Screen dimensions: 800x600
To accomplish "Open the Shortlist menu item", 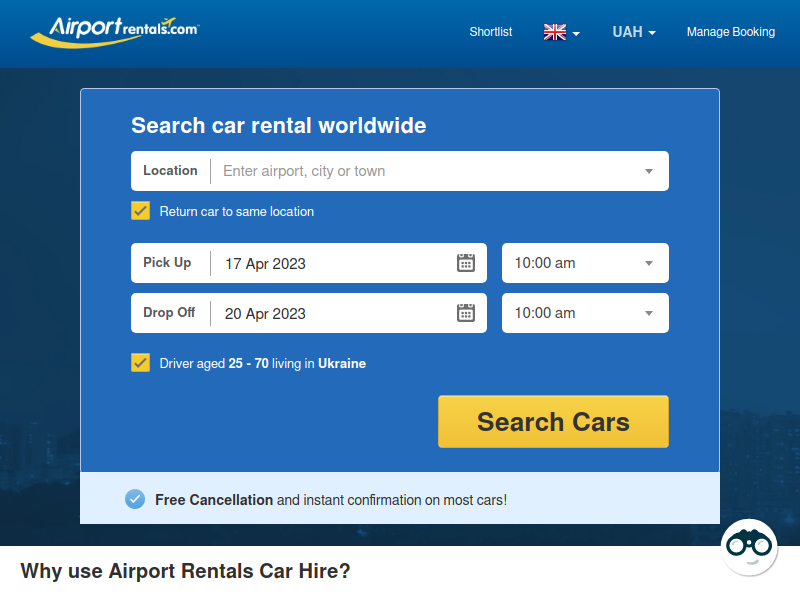I will point(490,32).
